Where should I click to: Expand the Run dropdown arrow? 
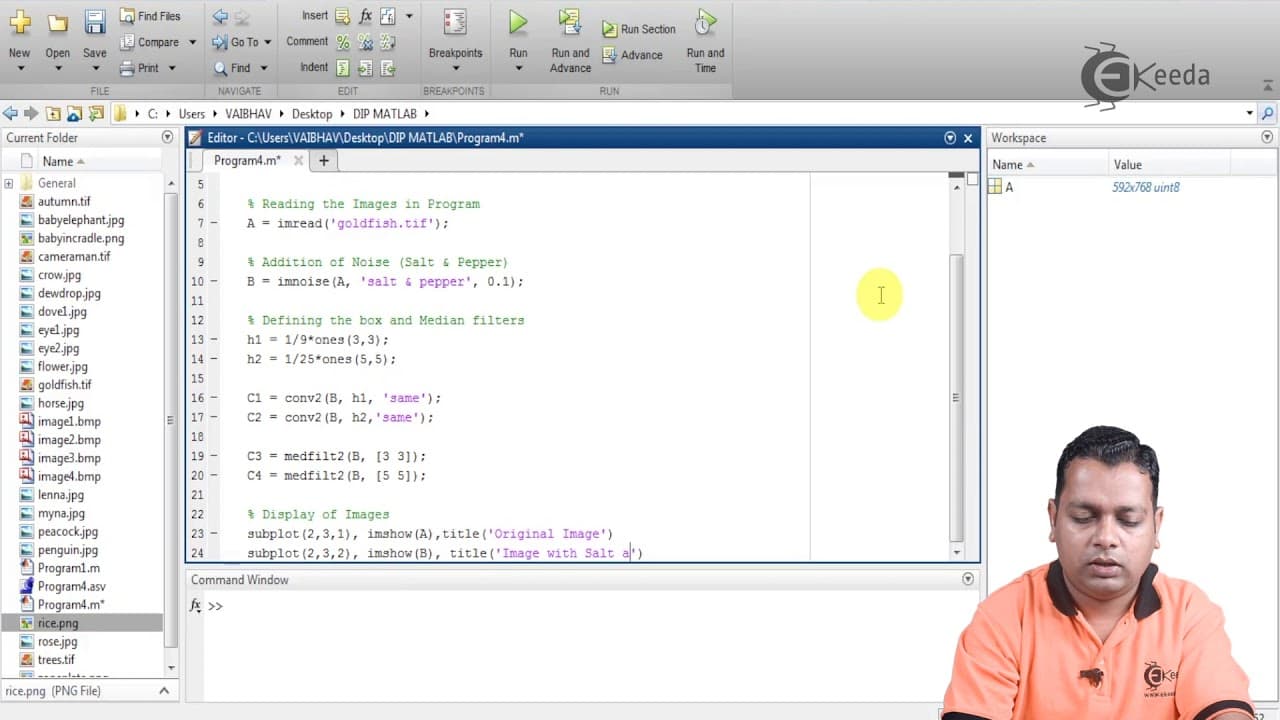[x=518, y=68]
